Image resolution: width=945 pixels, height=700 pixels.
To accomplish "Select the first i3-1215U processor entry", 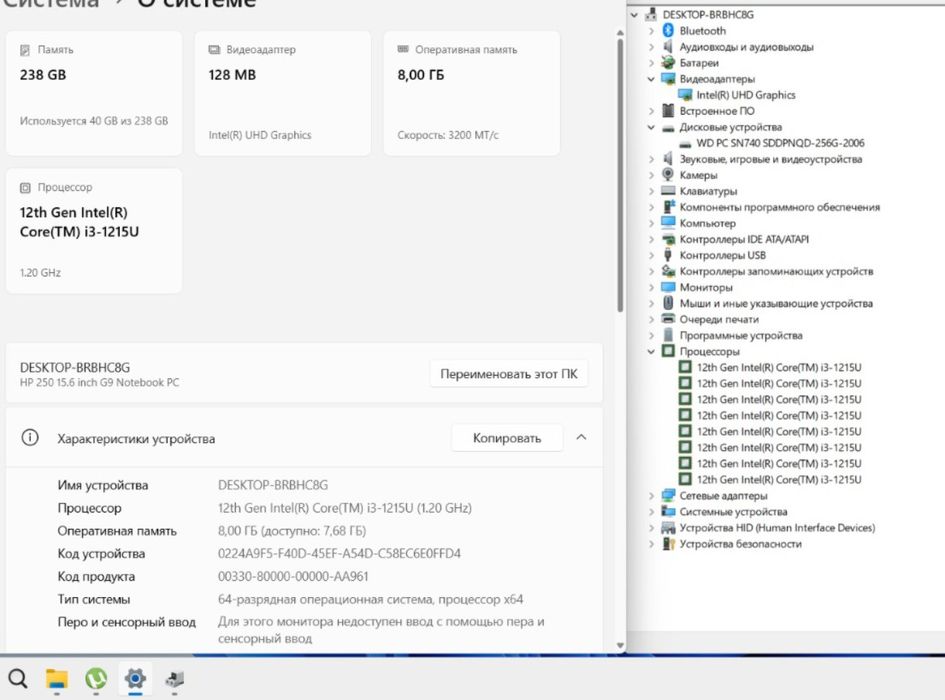I will [779, 367].
